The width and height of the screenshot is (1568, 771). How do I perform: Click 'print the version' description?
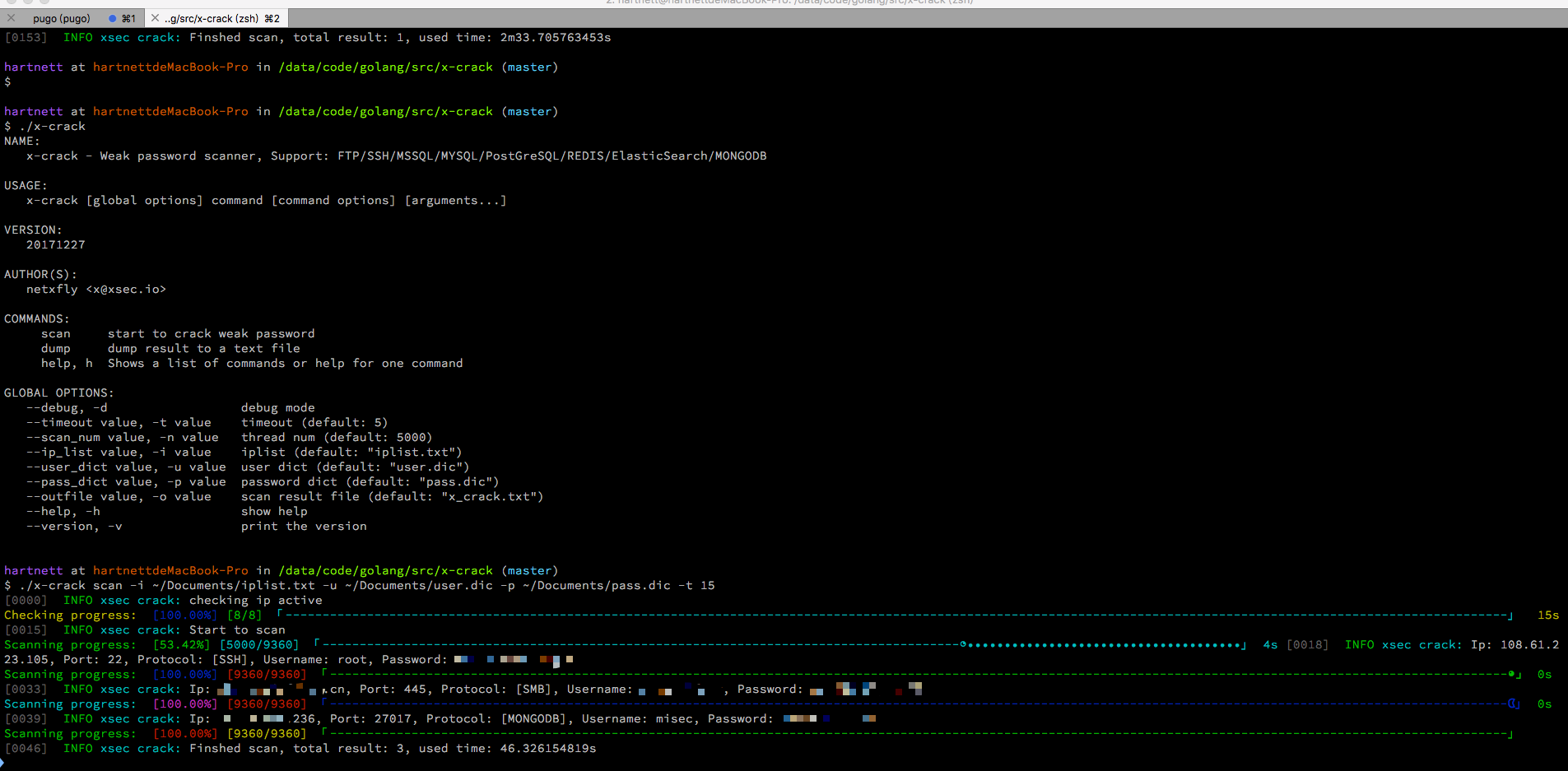point(304,527)
